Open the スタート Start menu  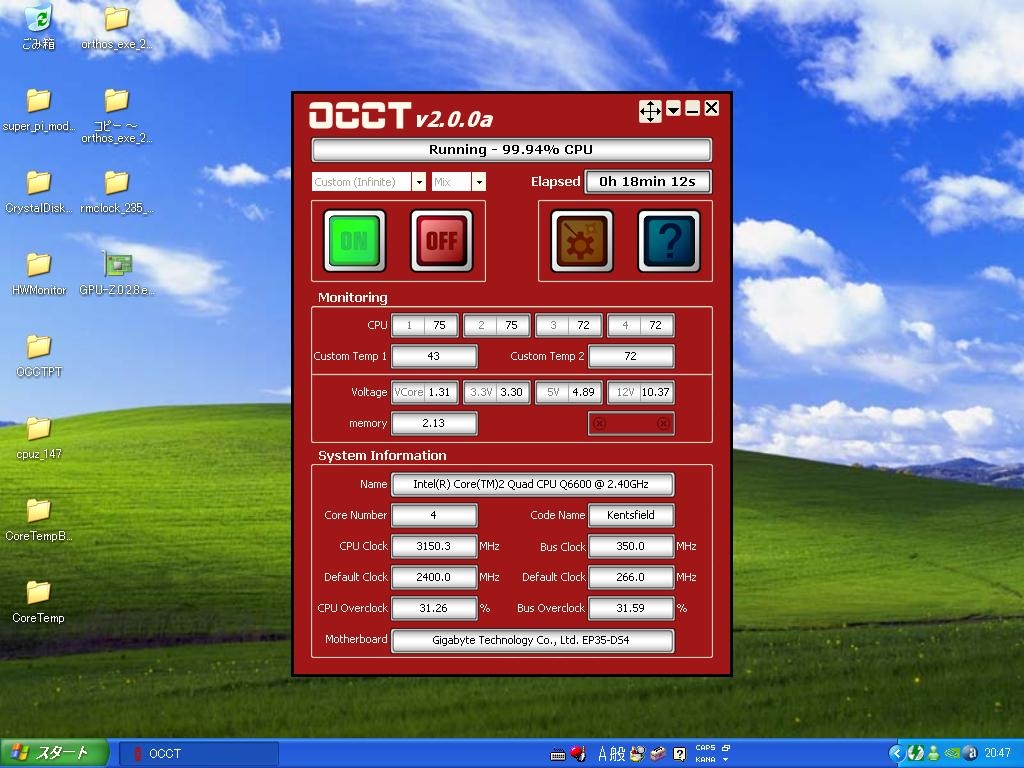coord(54,753)
